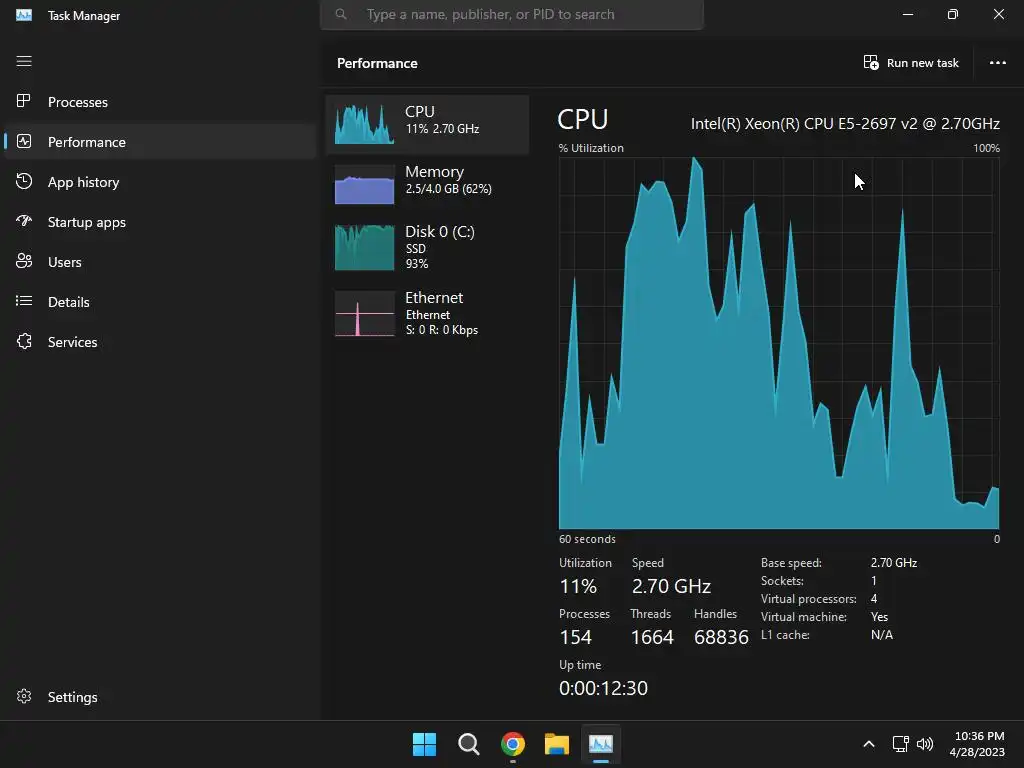Image resolution: width=1024 pixels, height=768 pixels.
Task: Click the Handles value 68836
Action: [x=721, y=637]
